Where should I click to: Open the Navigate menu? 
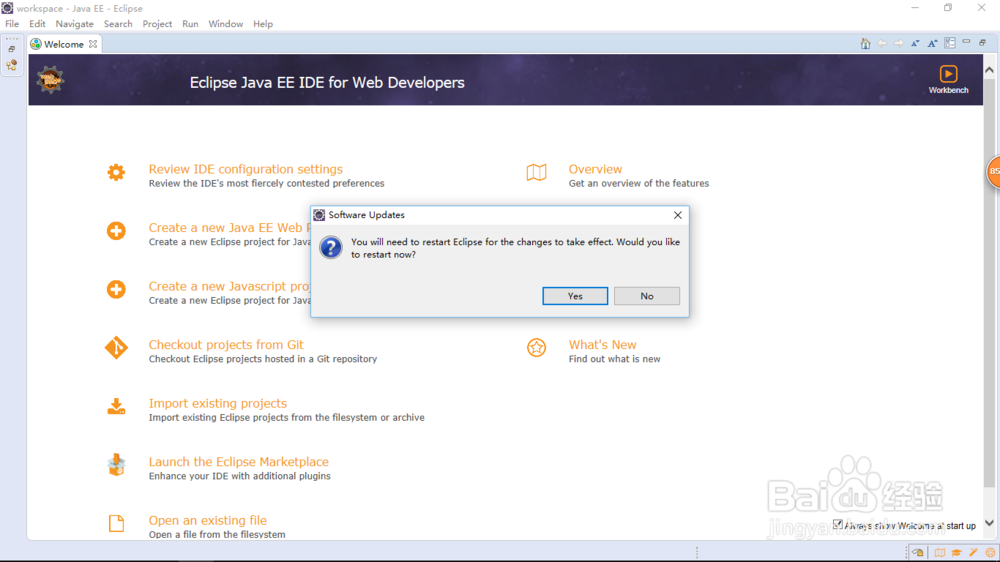pyautogui.click(x=75, y=24)
